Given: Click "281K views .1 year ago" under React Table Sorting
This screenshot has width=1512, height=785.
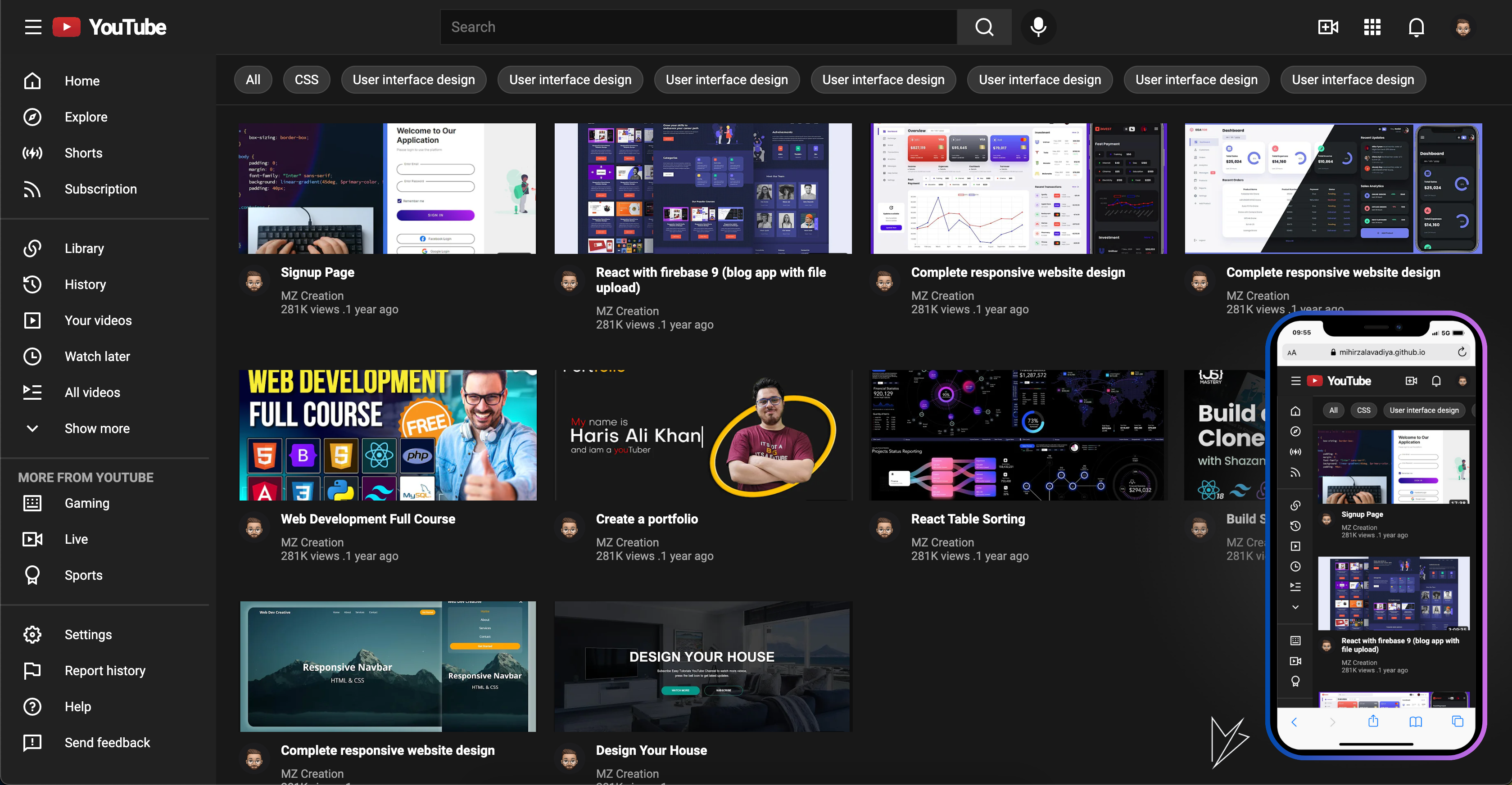Looking at the screenshot, I should [970, 556].
